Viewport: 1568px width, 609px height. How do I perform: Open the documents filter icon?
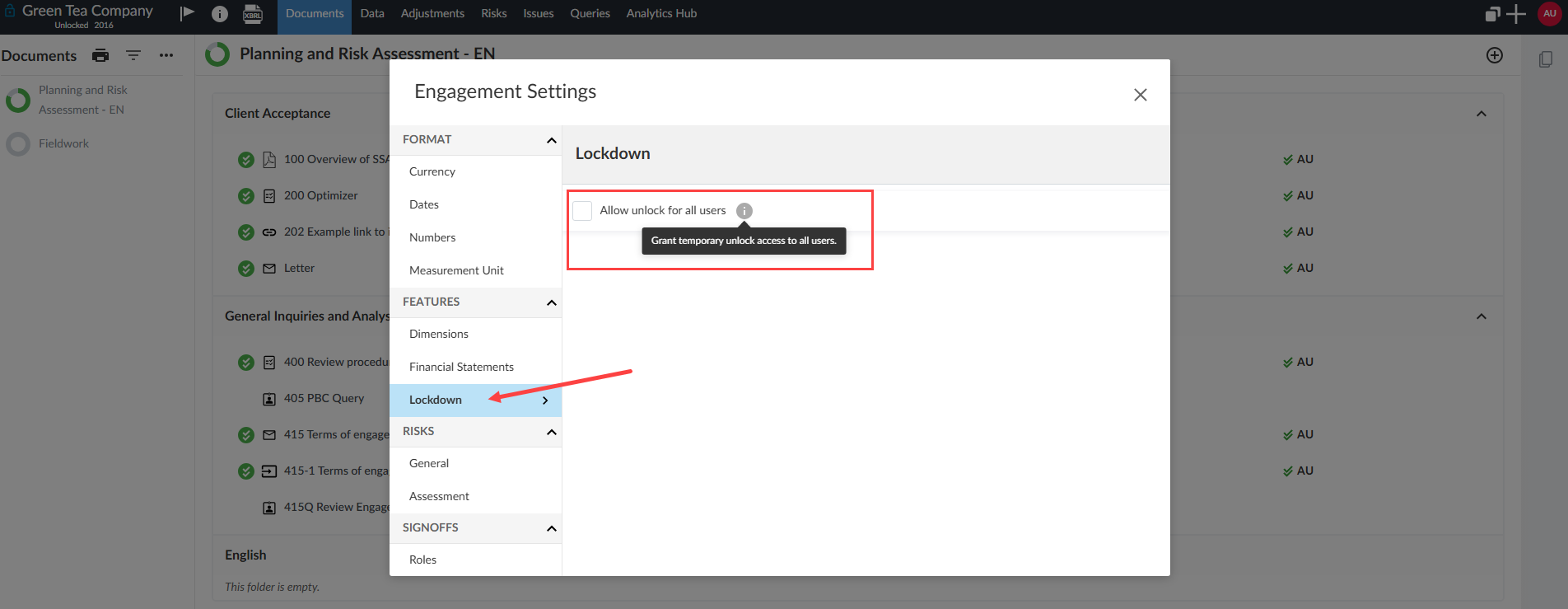[x=133, y=55]
